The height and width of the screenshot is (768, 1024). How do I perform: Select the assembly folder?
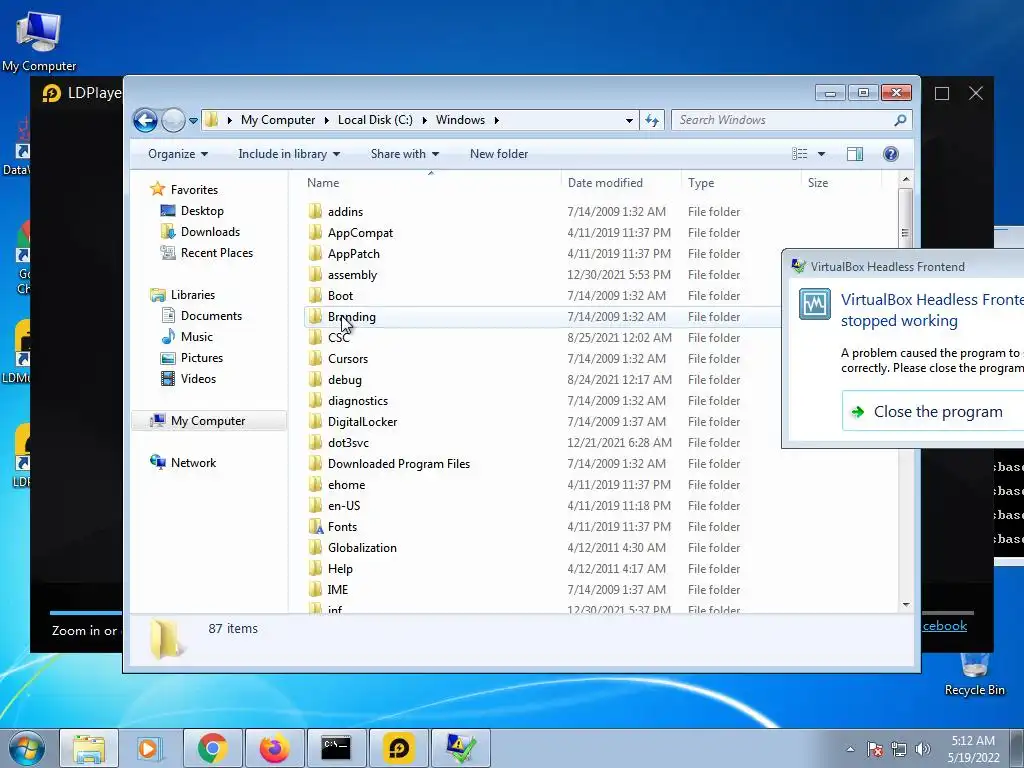(x=353, y=275)
